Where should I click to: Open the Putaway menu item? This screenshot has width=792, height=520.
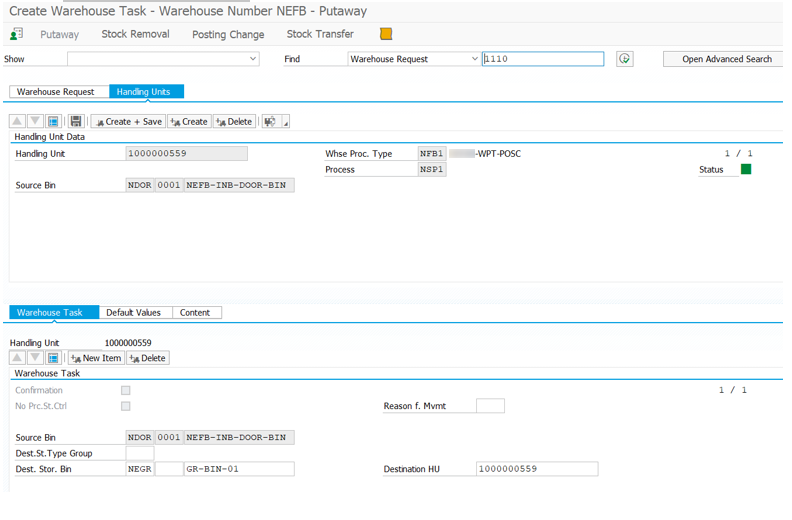pyautogui.click(x=60, y=34)
